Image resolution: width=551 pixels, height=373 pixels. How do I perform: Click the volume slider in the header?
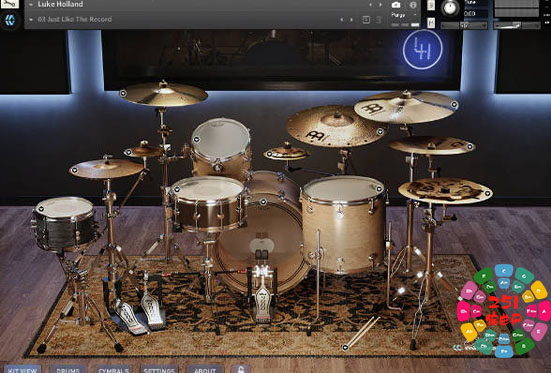517,25
